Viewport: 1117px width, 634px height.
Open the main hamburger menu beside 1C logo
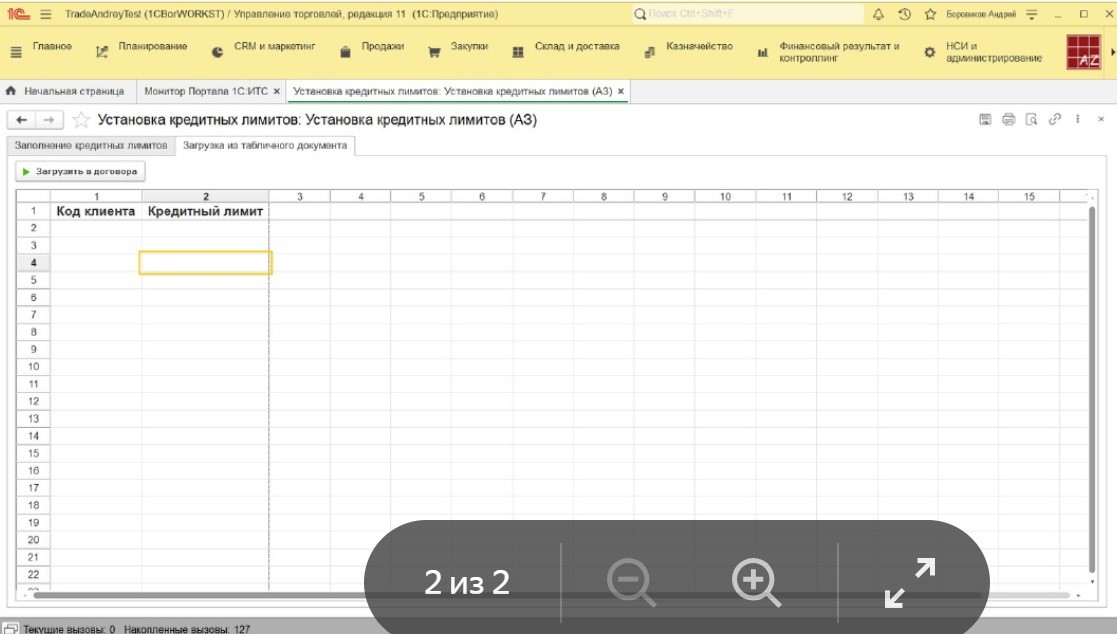(45, 14)
